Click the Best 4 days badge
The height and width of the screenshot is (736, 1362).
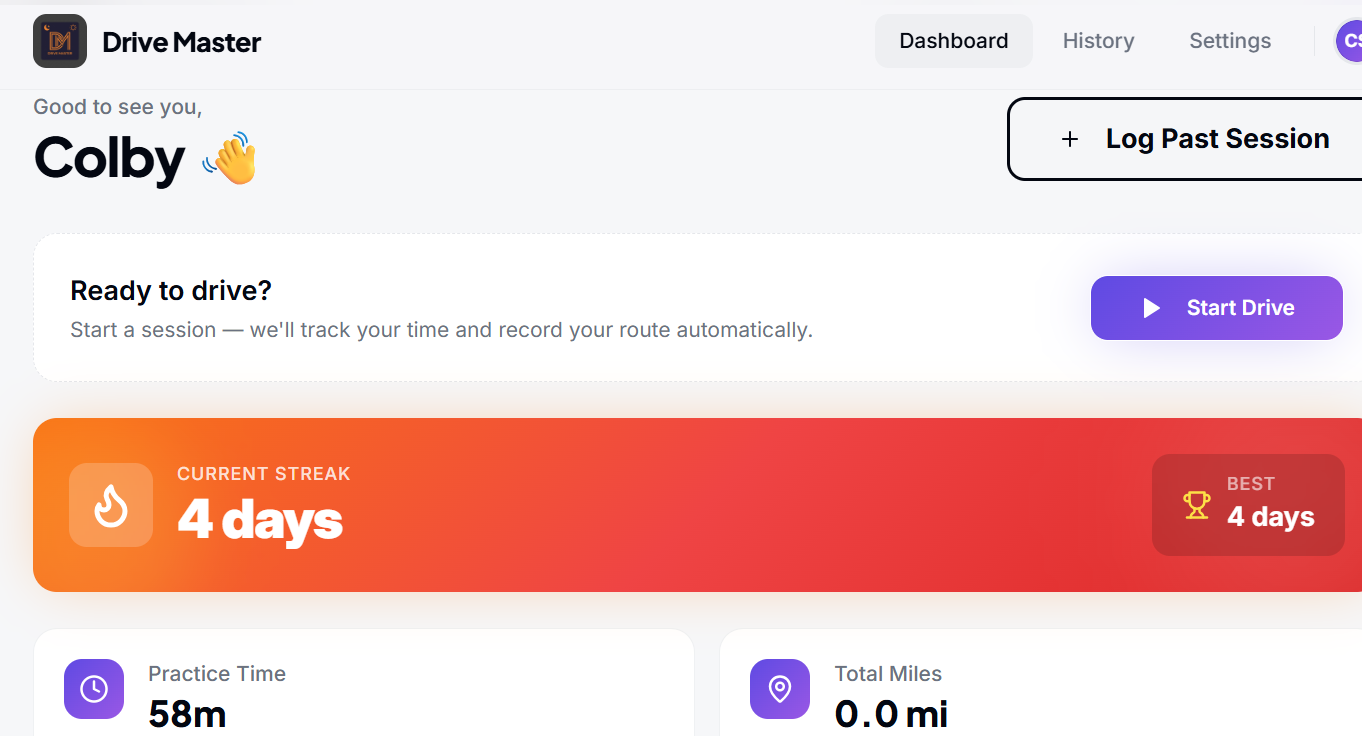coord(1248,504)
